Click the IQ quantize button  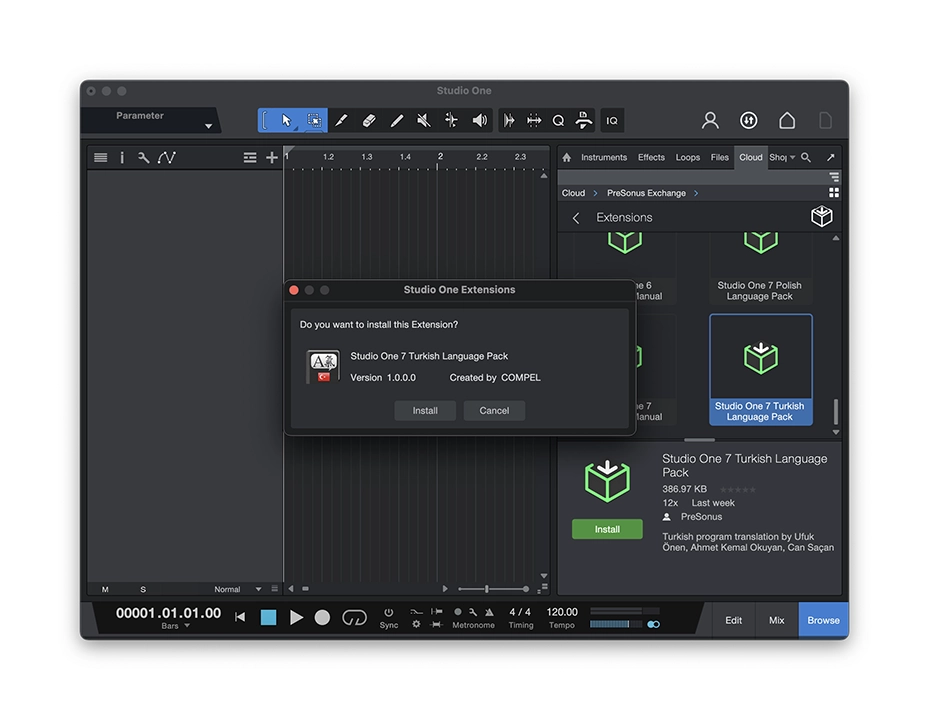tap(612, 120)
